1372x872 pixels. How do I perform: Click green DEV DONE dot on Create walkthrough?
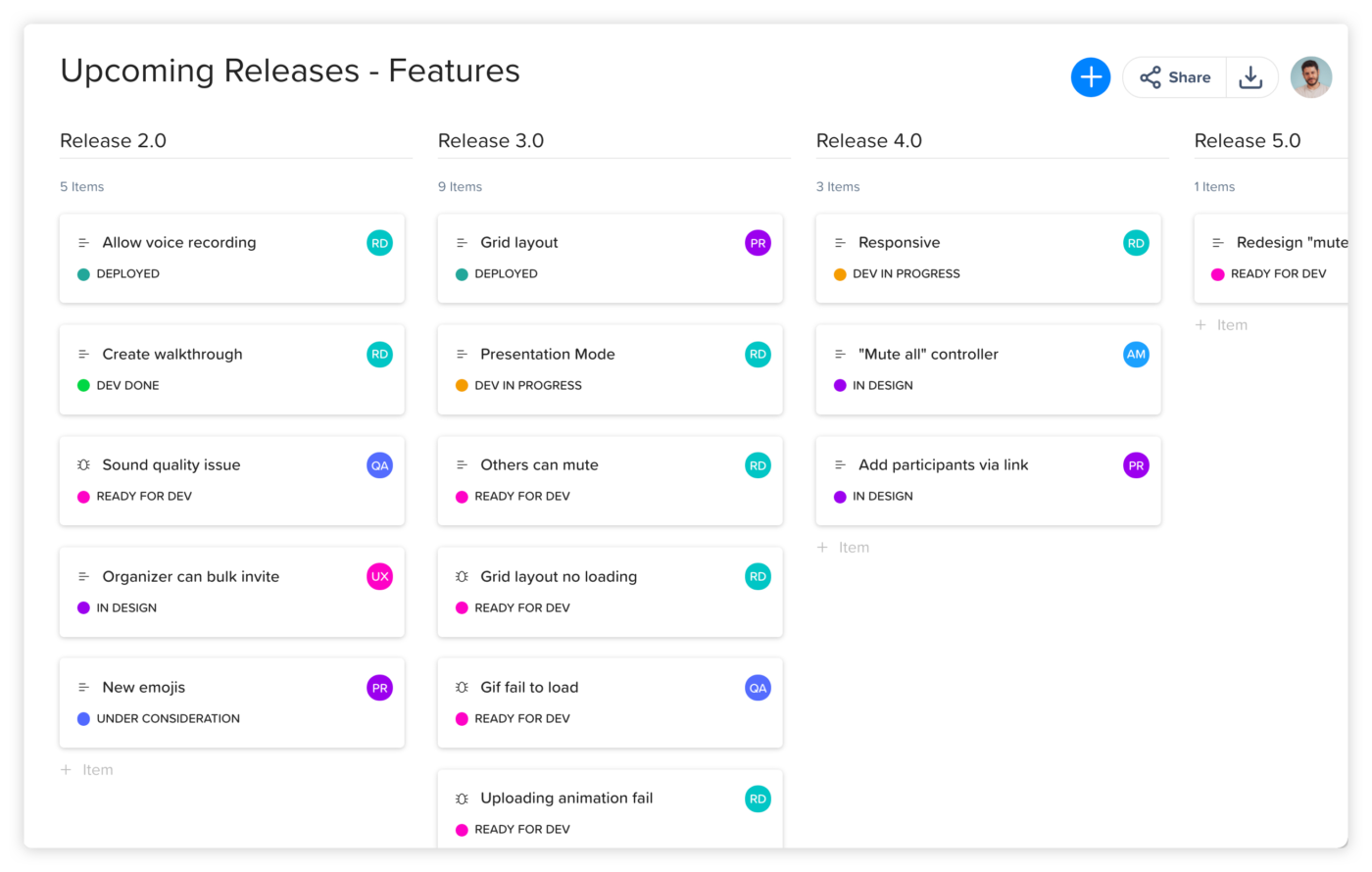click(x=83, y=385)
